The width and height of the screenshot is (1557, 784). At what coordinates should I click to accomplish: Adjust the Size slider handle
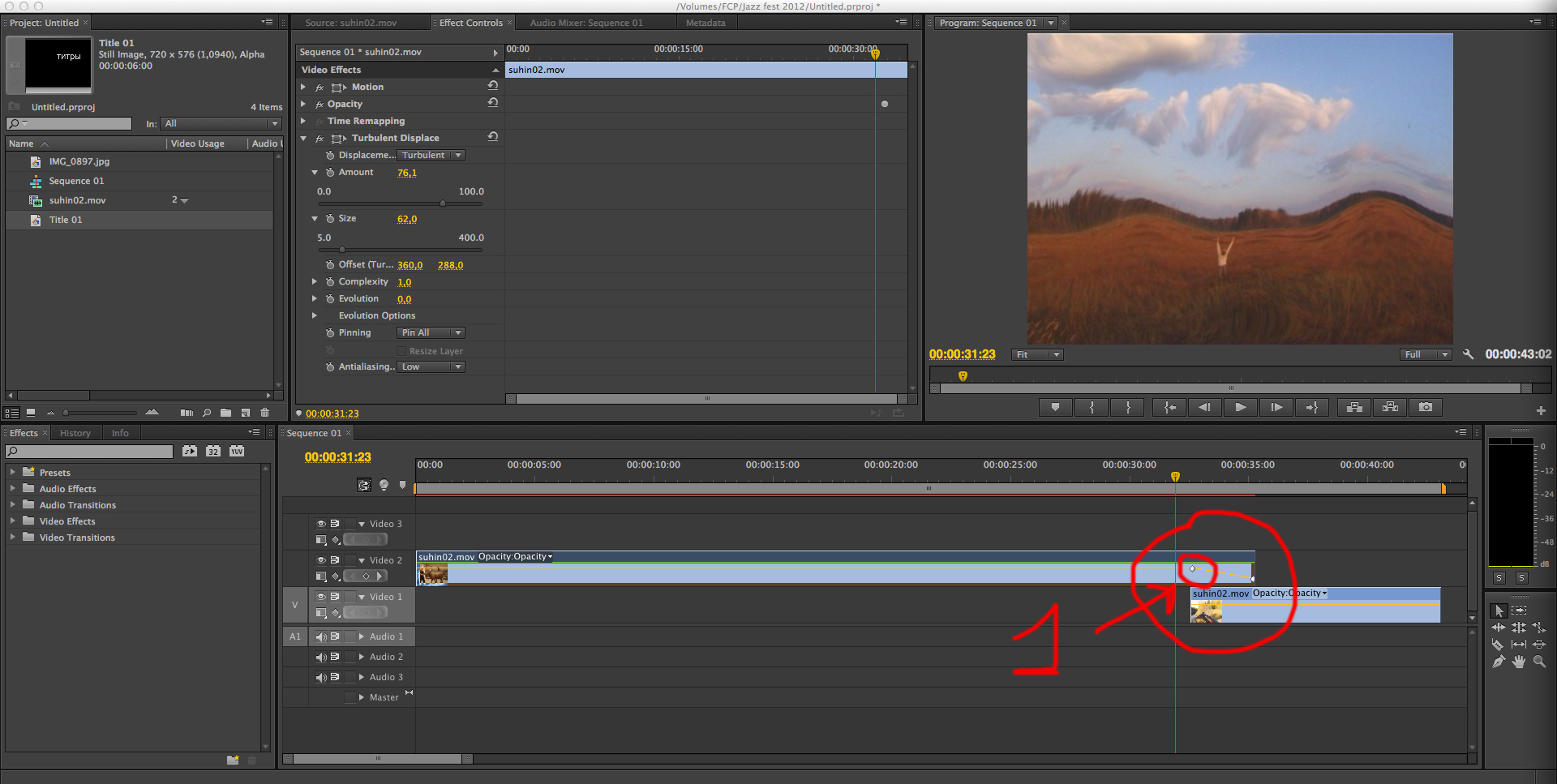click(x=341, y=249)
